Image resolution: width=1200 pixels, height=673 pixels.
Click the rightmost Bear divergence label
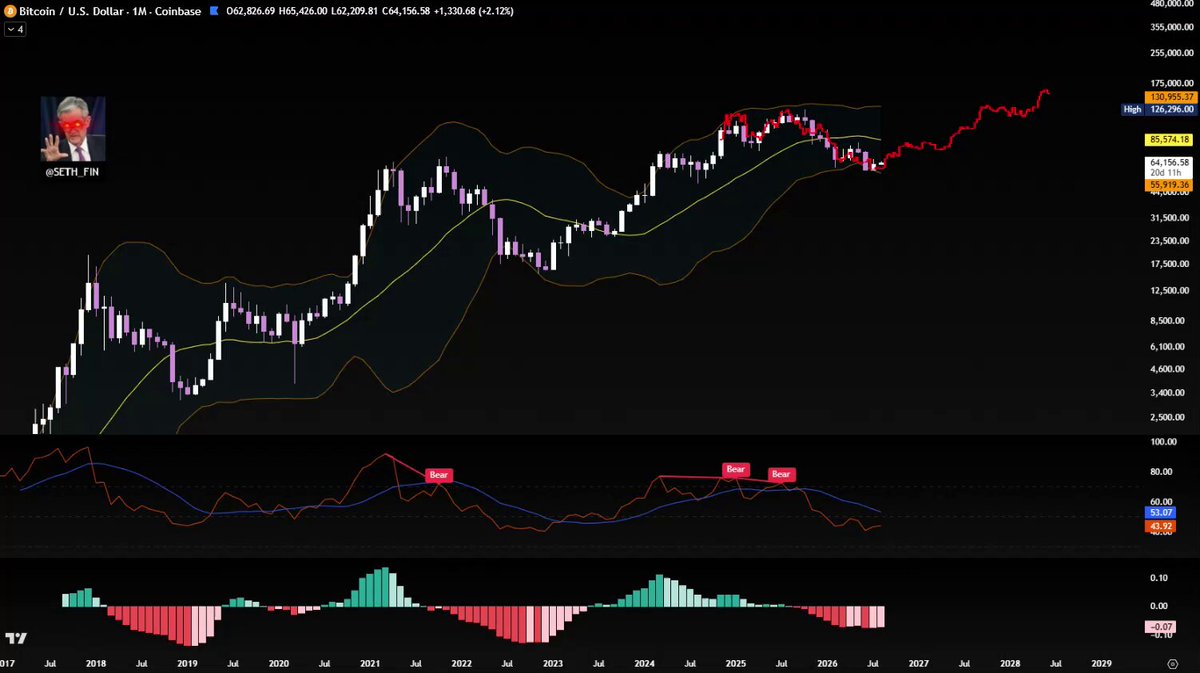pos(781,474)
